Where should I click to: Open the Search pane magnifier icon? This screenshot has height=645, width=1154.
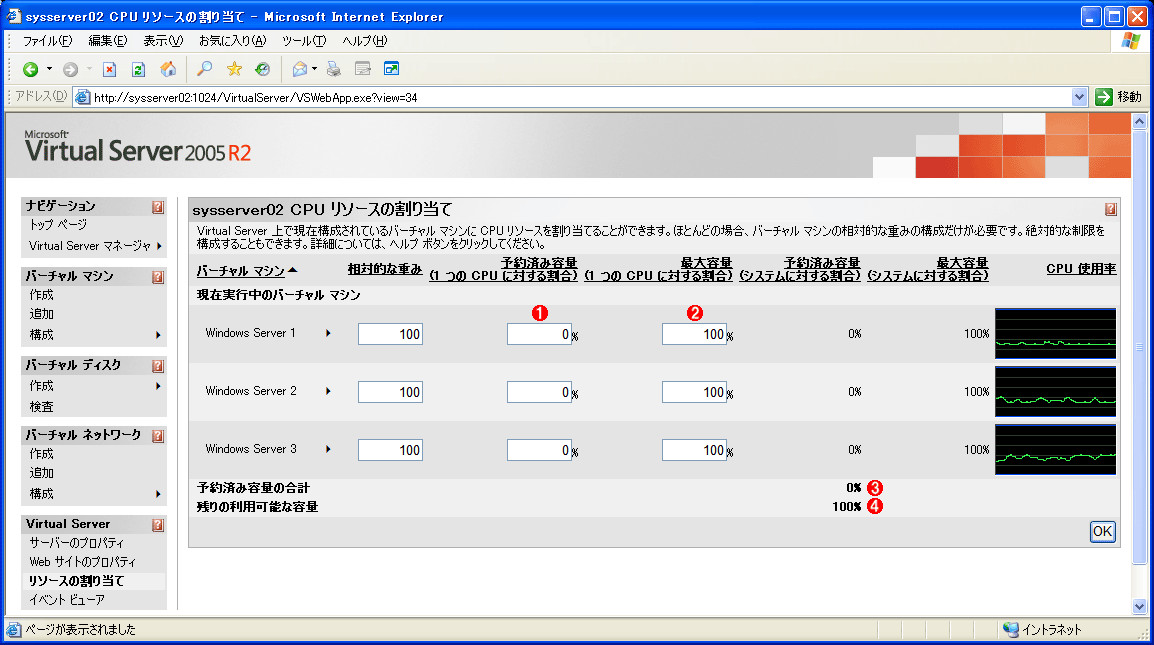tap(205, 69)
